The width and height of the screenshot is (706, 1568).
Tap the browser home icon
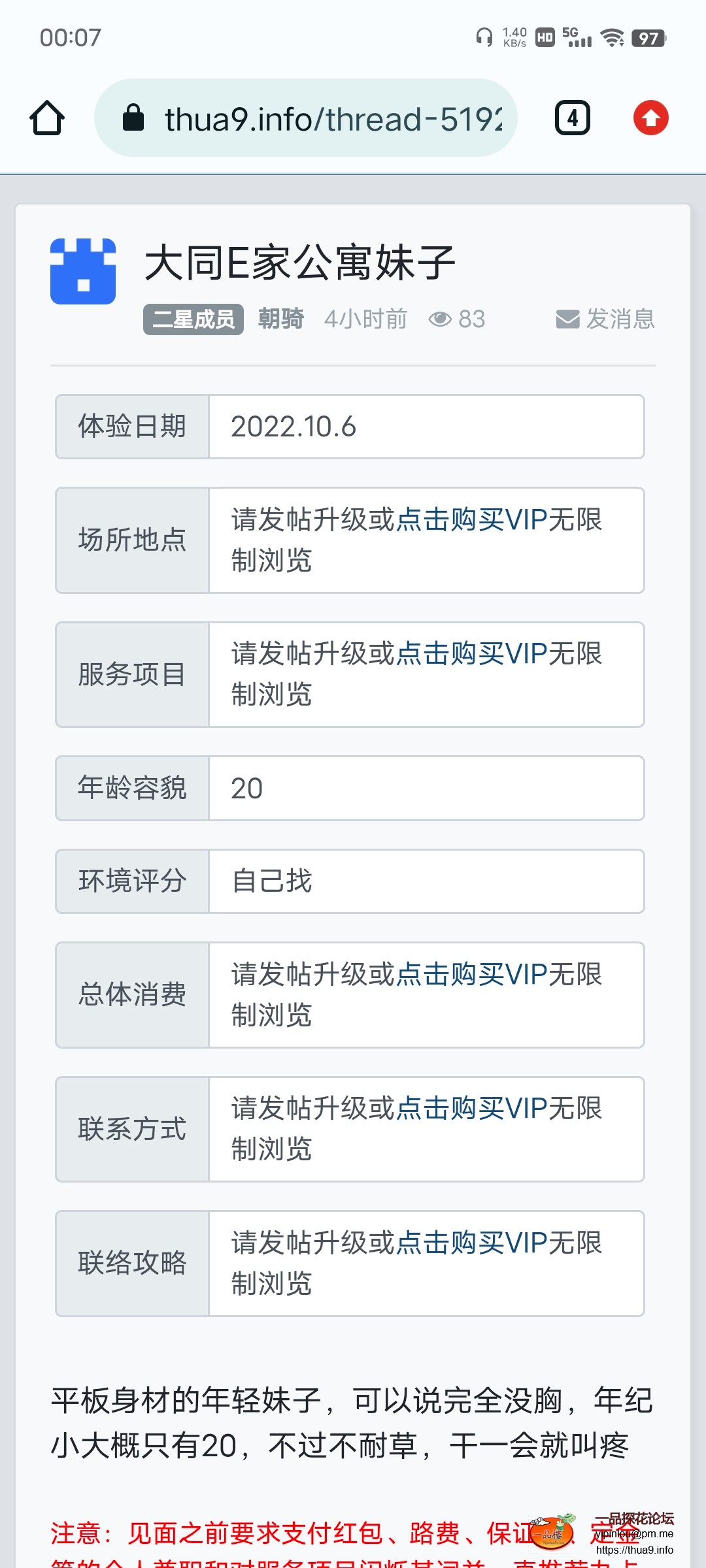[x=47, y=118]
